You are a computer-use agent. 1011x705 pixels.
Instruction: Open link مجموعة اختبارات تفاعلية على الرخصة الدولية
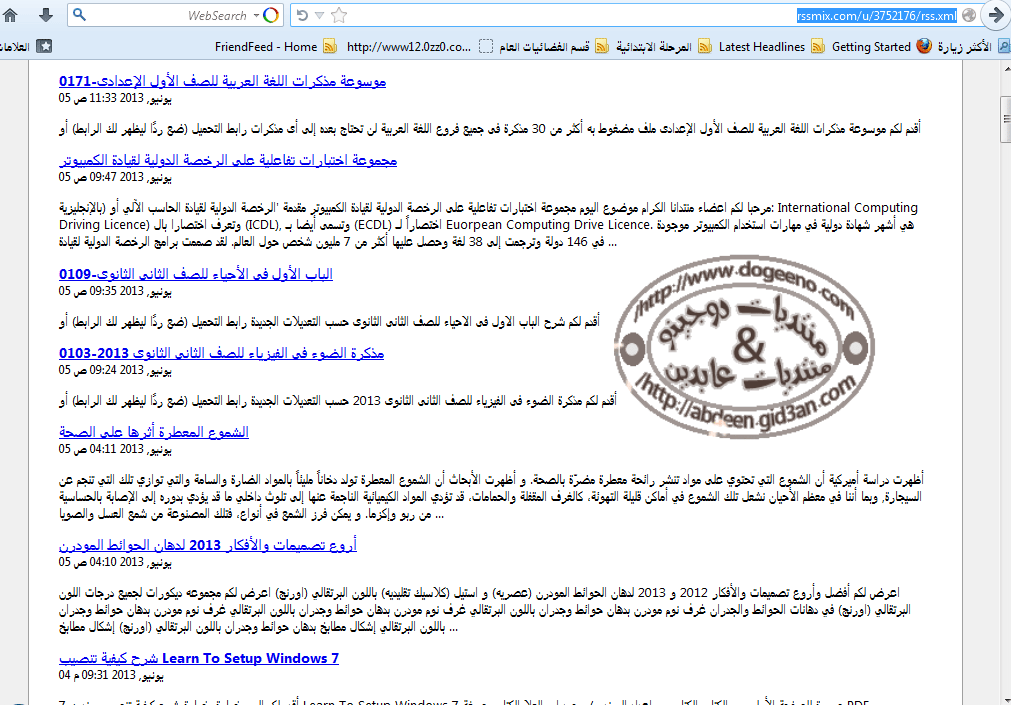(x=228, y=160)
